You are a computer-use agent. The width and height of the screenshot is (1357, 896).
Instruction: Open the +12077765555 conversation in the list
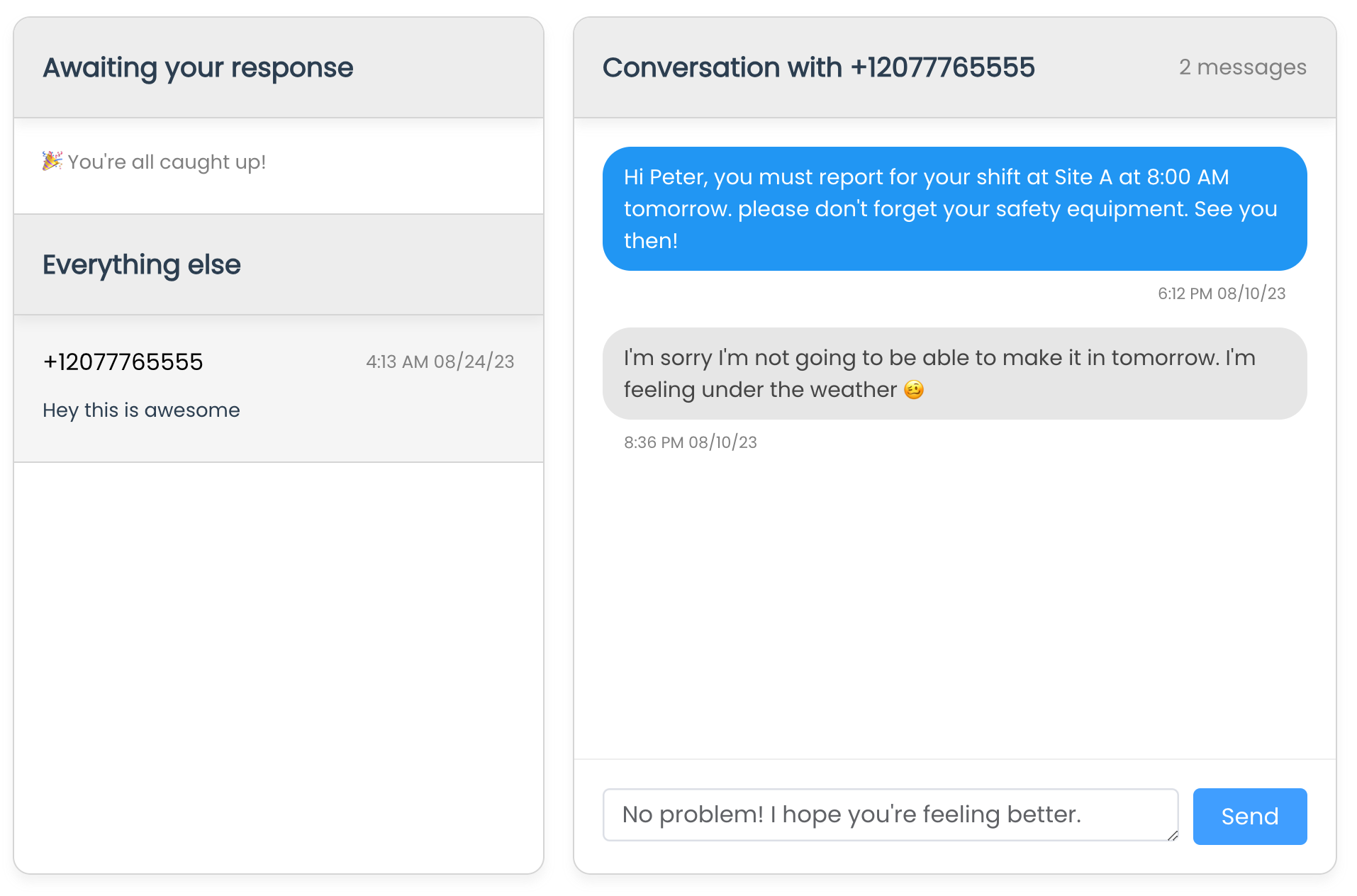[x=279, y=388]
